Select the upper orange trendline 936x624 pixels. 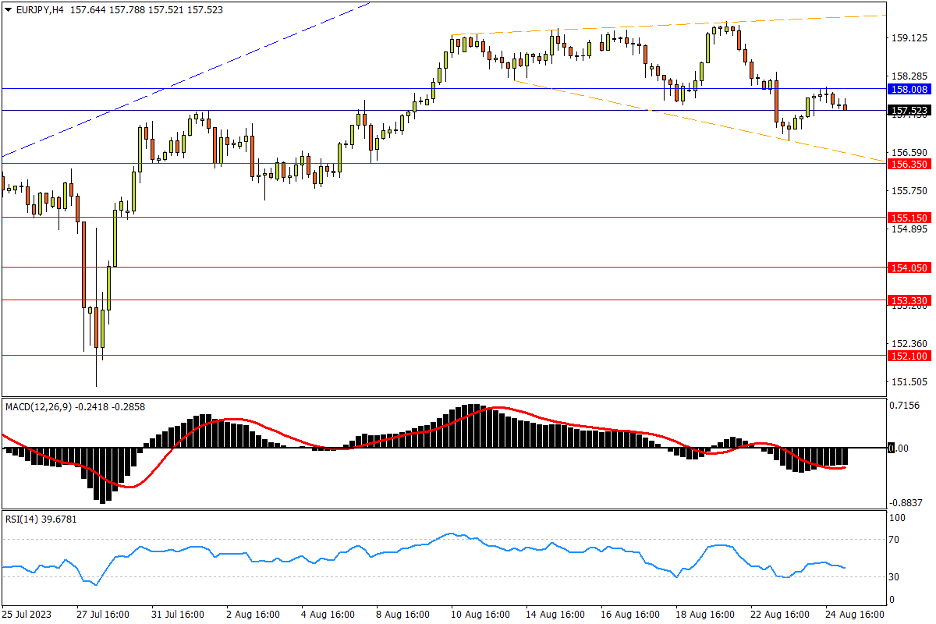click(700, 24)
